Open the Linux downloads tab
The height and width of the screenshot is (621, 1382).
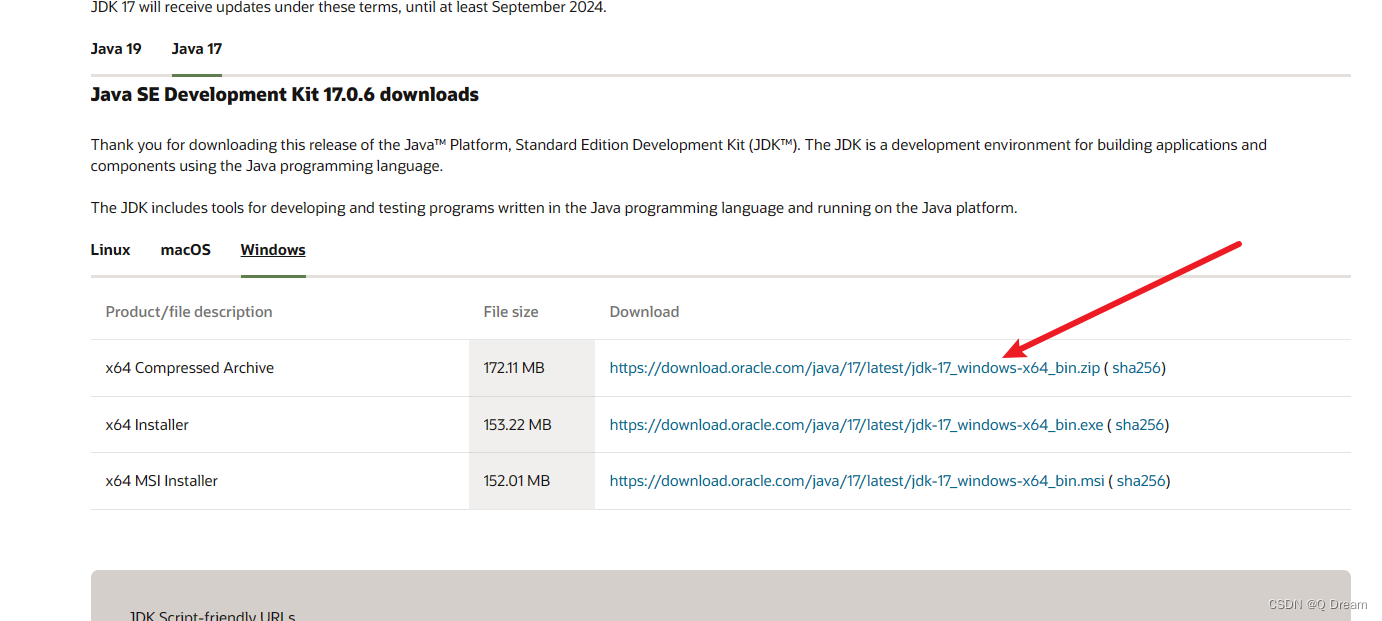110,250
